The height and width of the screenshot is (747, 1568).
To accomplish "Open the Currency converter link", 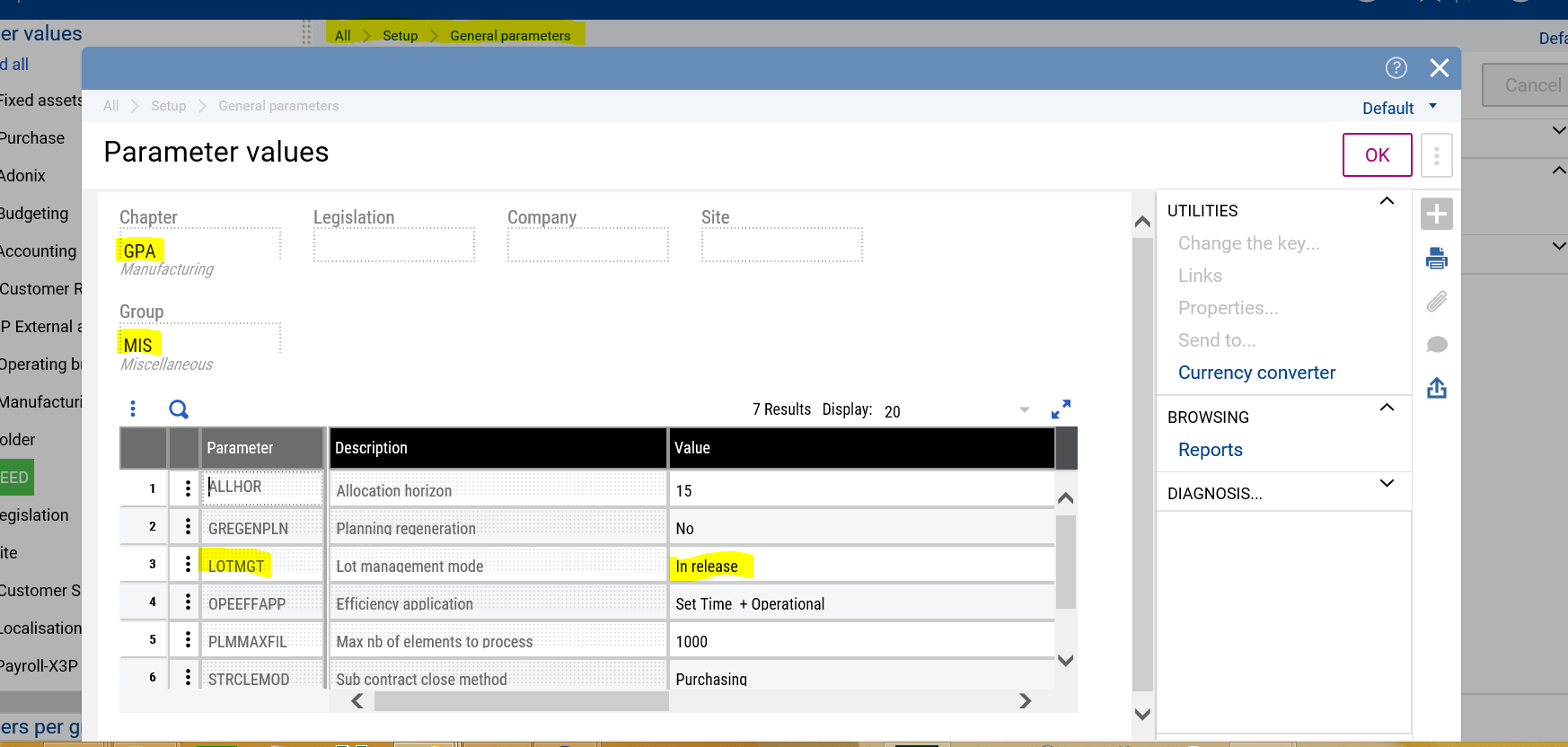I will point(1255,373).
